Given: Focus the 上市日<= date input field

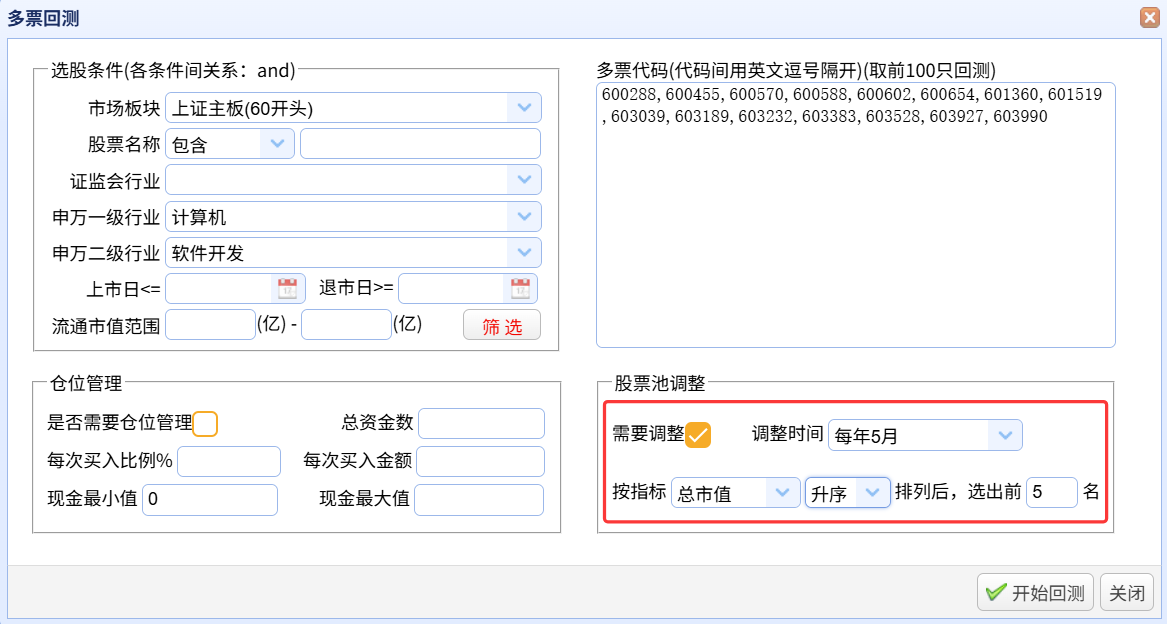Looking at the screenshot, I should pos(220,289).
